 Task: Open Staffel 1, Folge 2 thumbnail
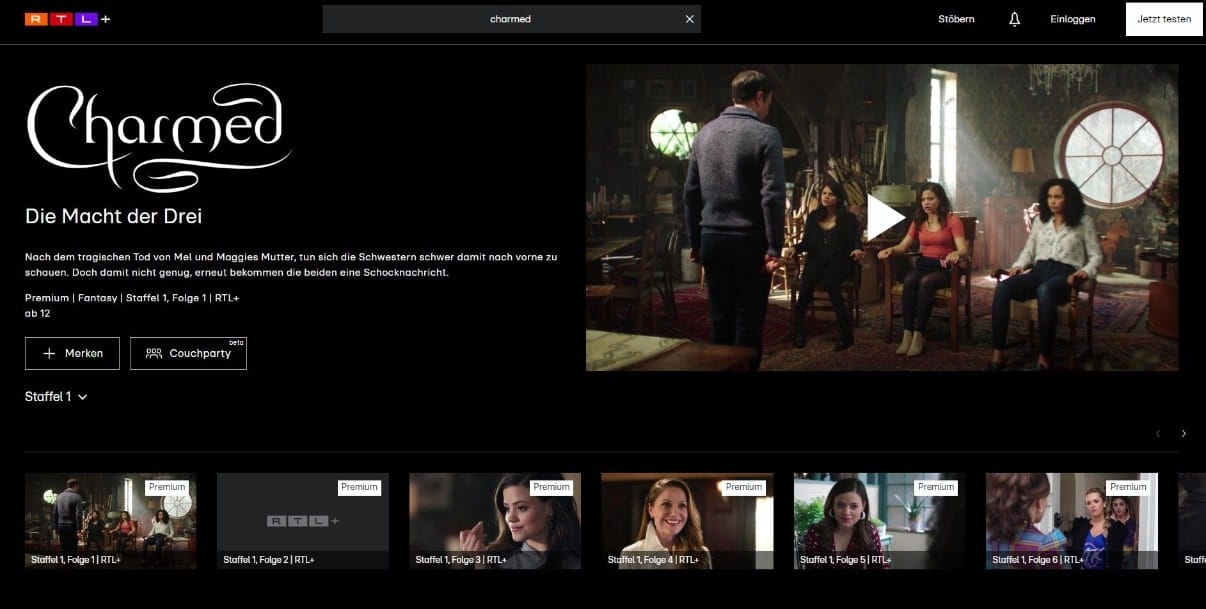click(x=303, y=521)
